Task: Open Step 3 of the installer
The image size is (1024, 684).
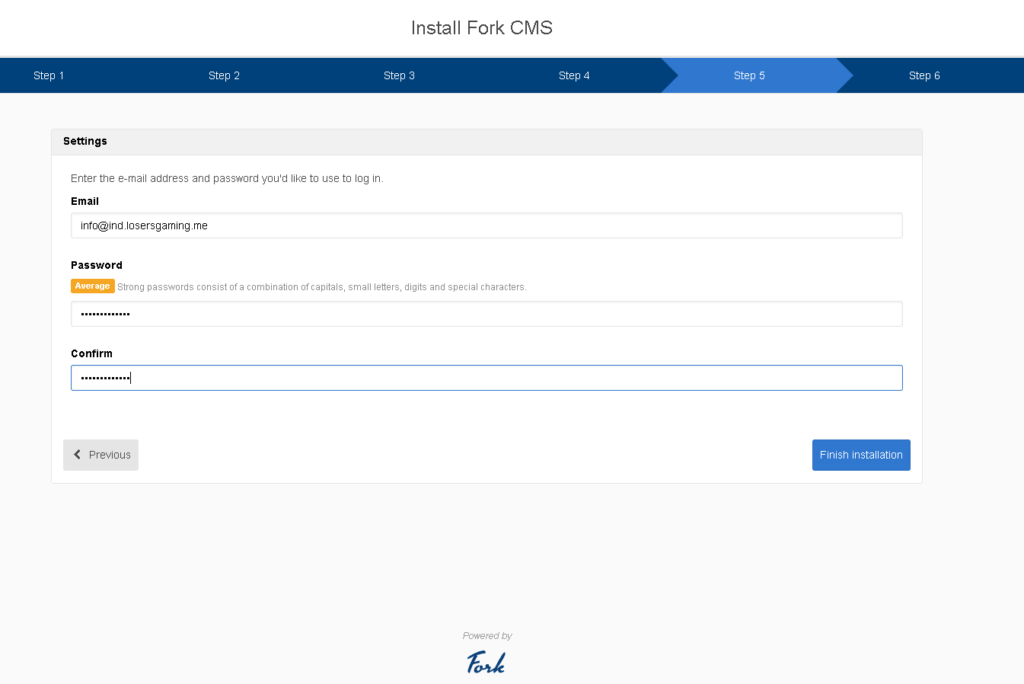Action: (399, 76)
